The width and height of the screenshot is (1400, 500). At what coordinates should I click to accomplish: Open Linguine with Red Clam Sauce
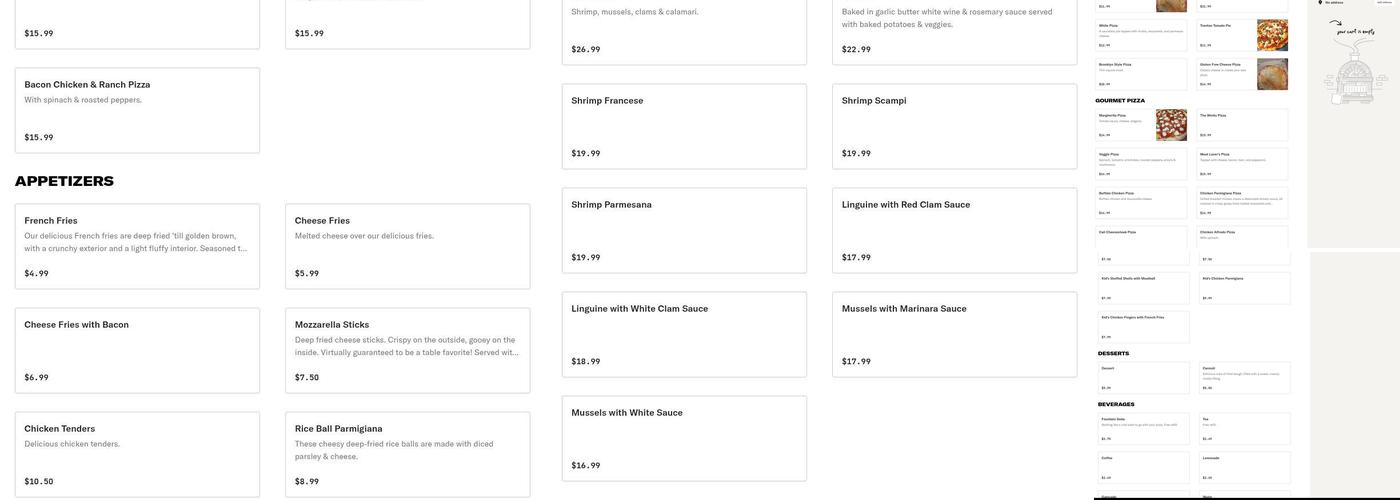click(x=954, y=230)
